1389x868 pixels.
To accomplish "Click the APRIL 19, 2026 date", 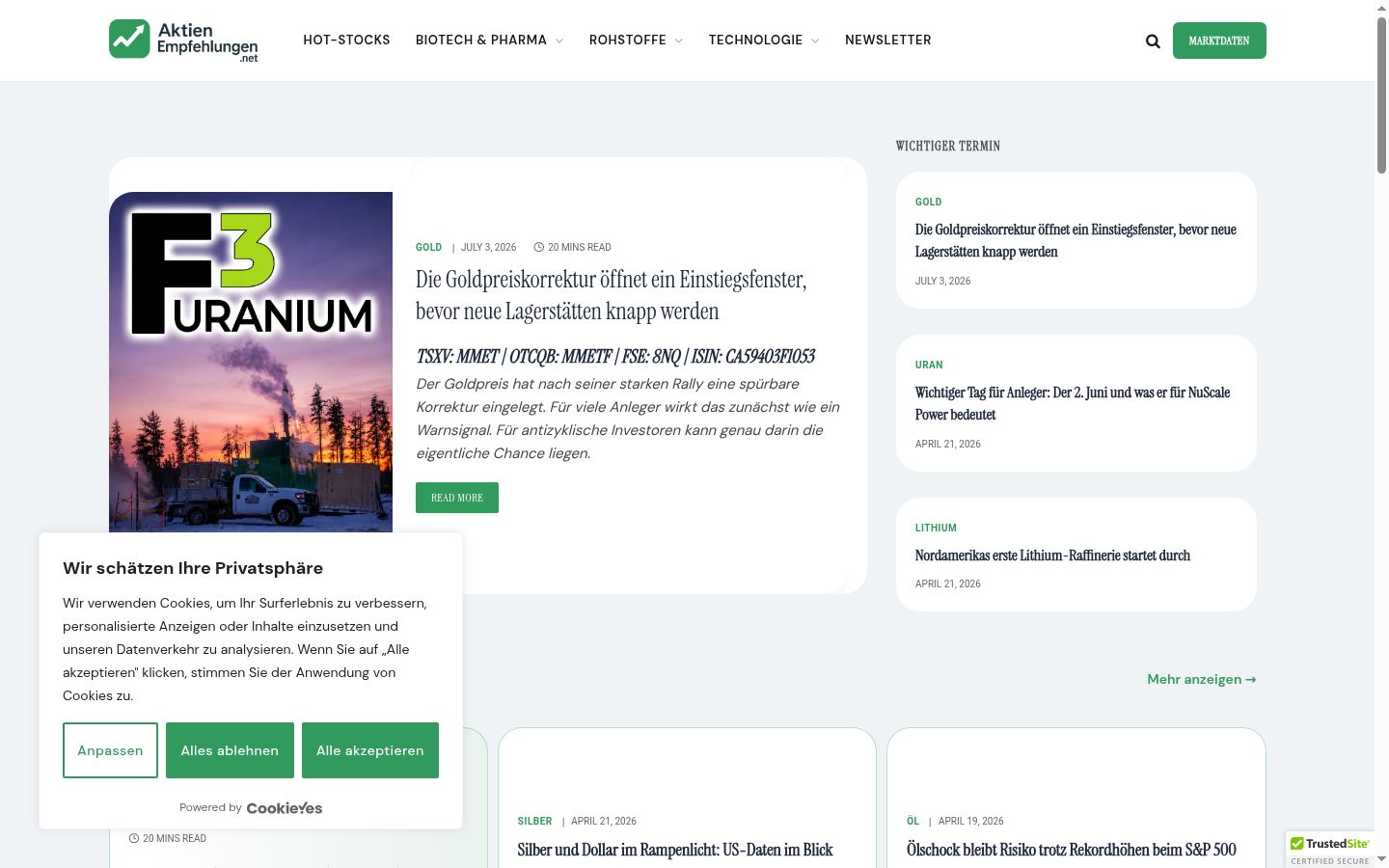I will (x=970, y=821).
